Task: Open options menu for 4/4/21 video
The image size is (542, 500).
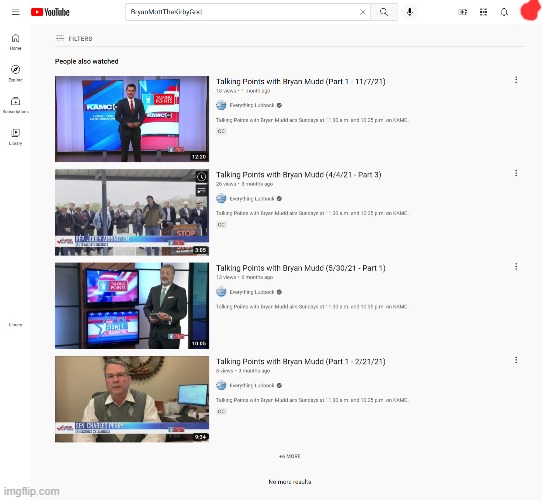Action: pos(516,173)
